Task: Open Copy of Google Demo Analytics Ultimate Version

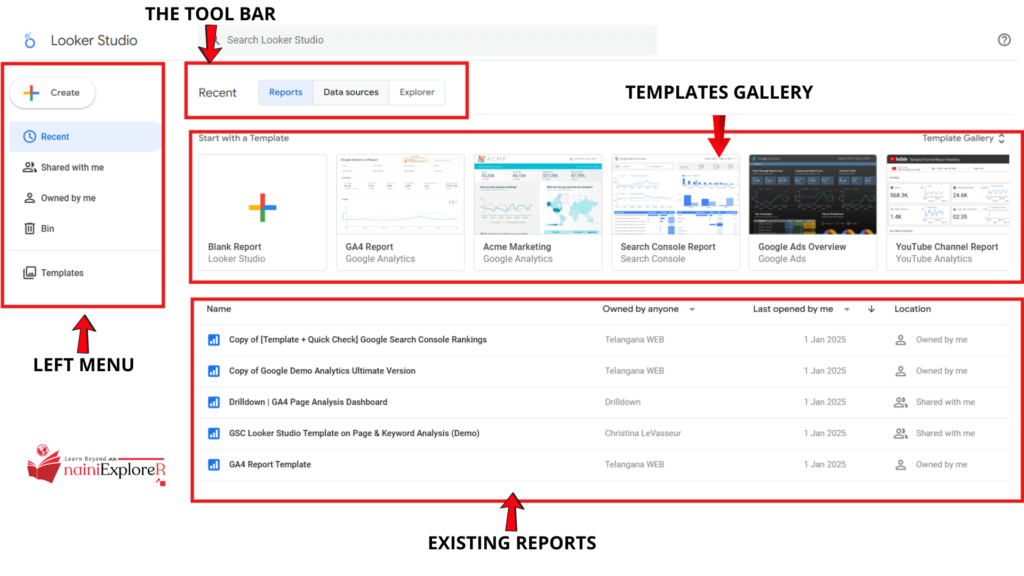Action: coord(322,371)
